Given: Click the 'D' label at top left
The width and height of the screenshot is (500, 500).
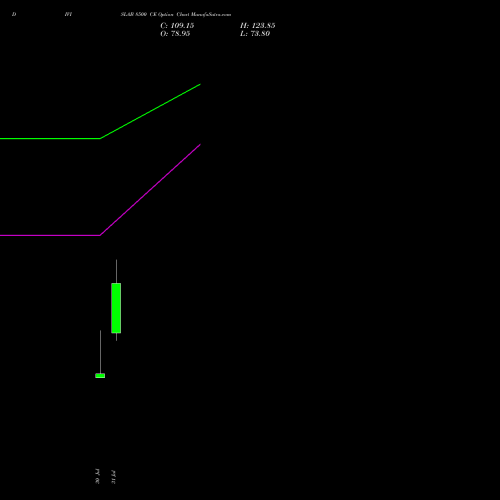Looking at the screenshot, I should pyautogui.click(x=14, y=14).
